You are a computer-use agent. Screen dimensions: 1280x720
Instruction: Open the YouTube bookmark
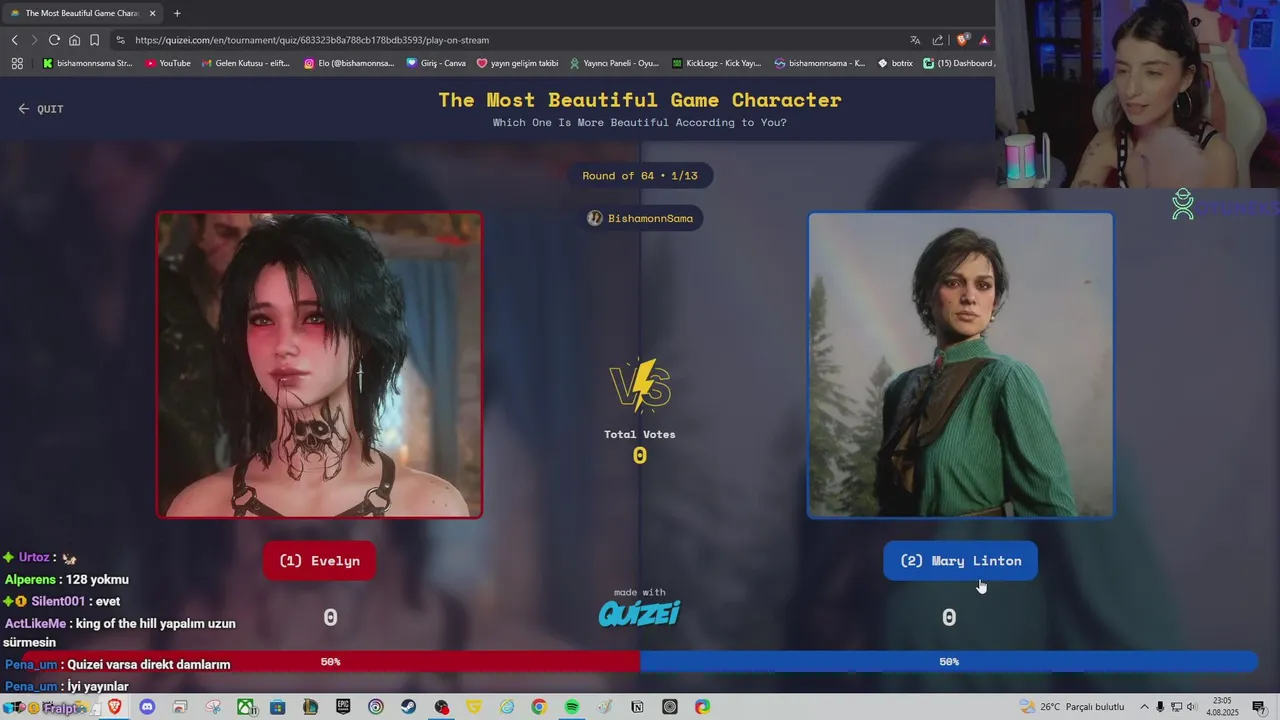[x=168, y=63]
